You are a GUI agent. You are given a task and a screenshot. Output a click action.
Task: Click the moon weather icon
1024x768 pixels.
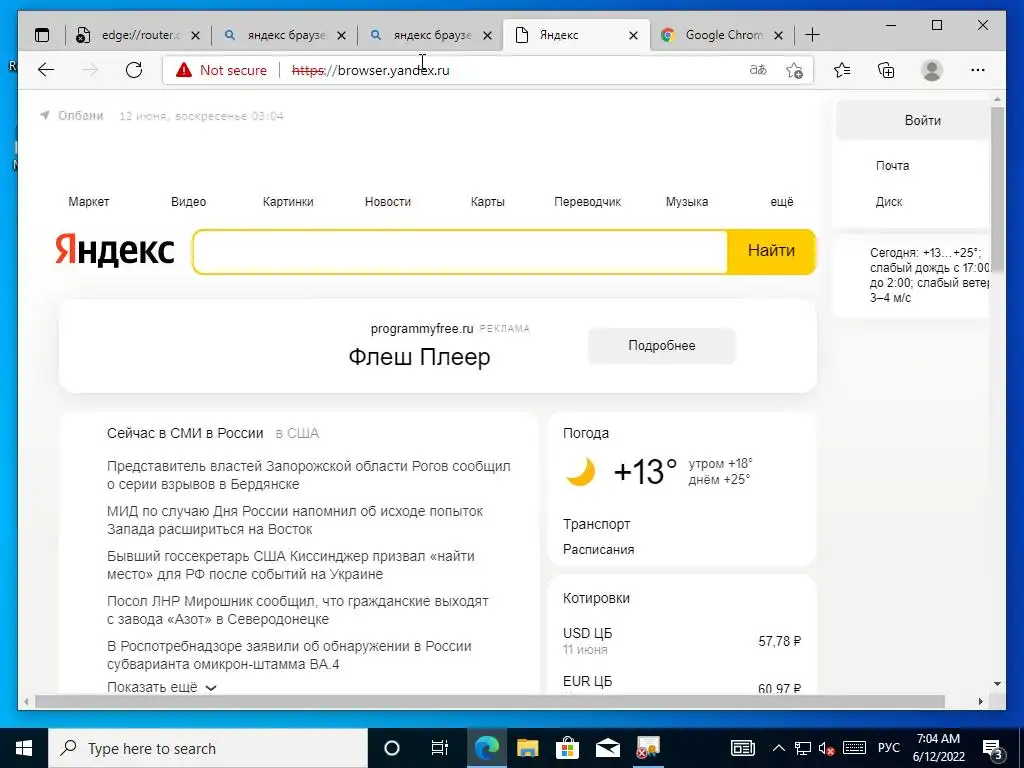(x=580, y=472)
